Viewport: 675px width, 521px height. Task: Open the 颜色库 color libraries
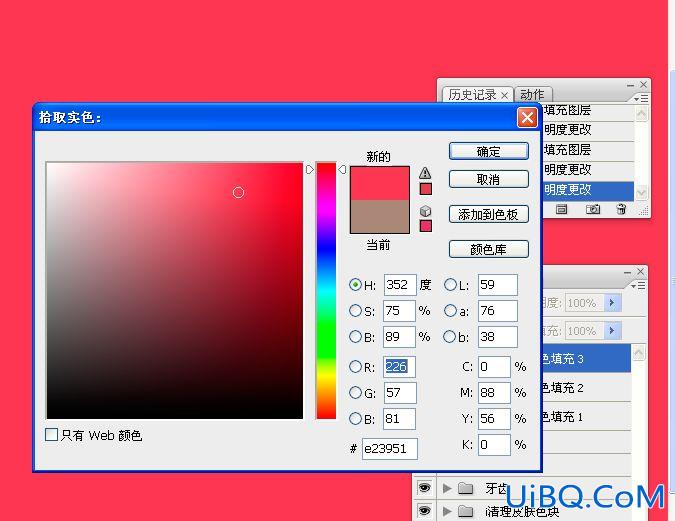489,249
